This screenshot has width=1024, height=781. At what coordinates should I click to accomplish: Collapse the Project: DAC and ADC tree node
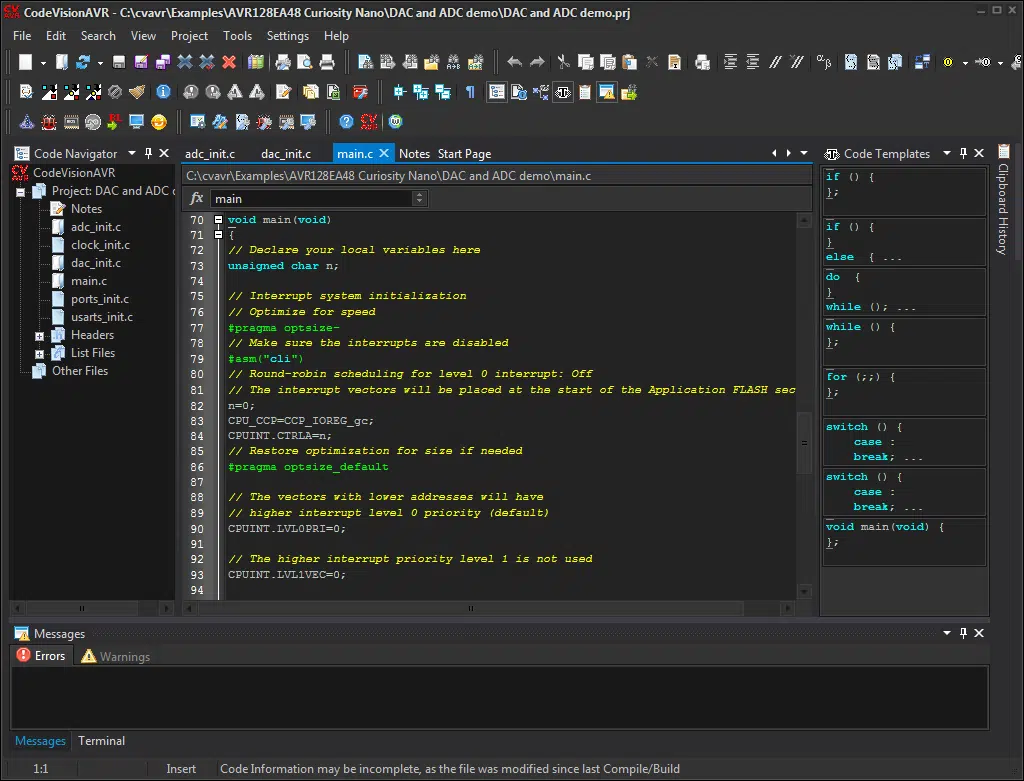click(20, 192)
